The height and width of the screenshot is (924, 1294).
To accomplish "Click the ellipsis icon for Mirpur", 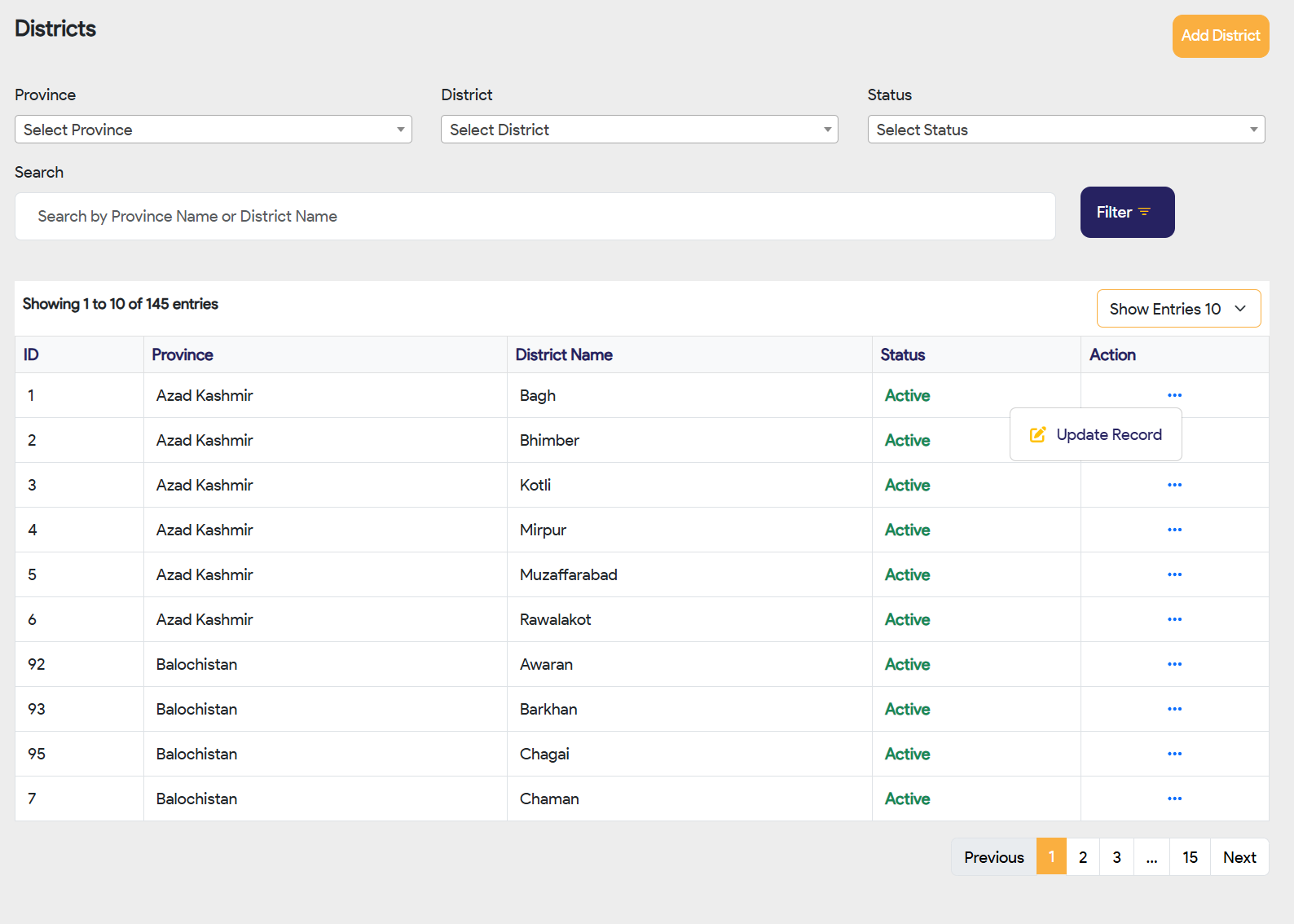I will coord(1174,530).
